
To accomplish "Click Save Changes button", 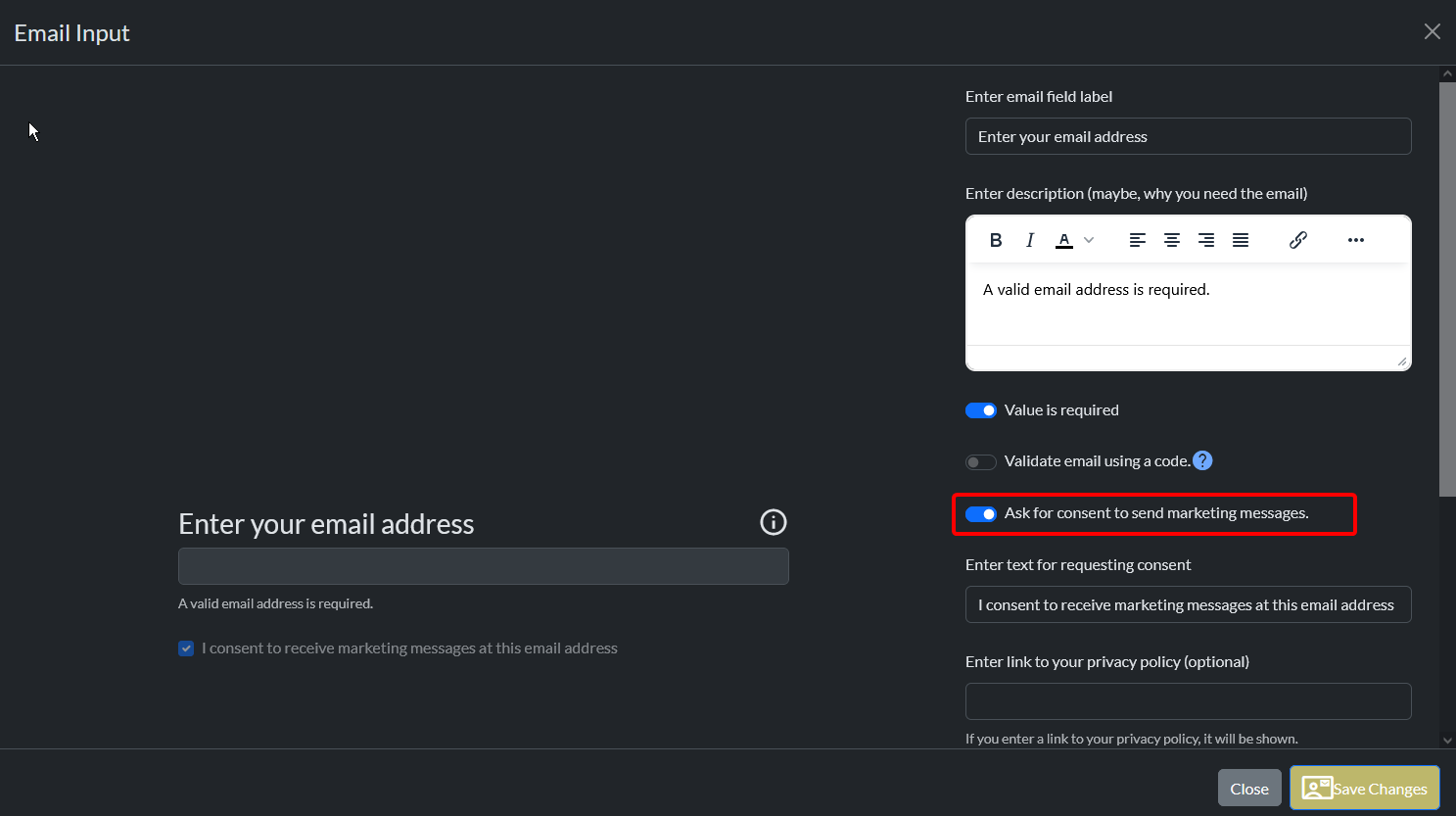I will [x=1365, y=789].
